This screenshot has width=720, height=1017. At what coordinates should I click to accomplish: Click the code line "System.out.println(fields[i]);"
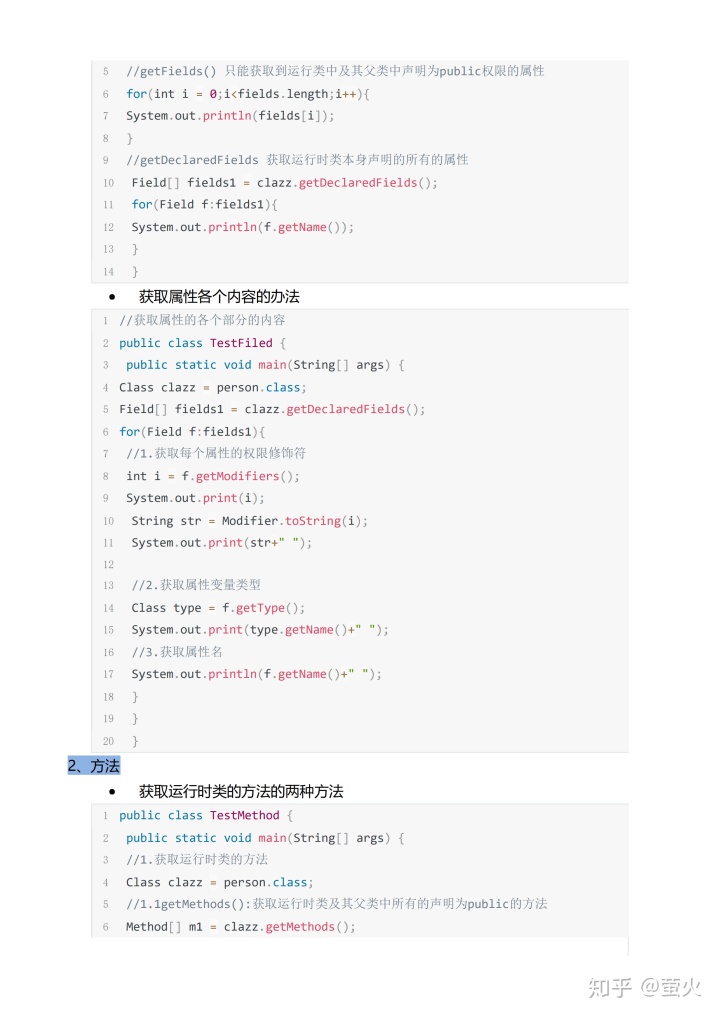pyautogui.click(x=230, y=116)
